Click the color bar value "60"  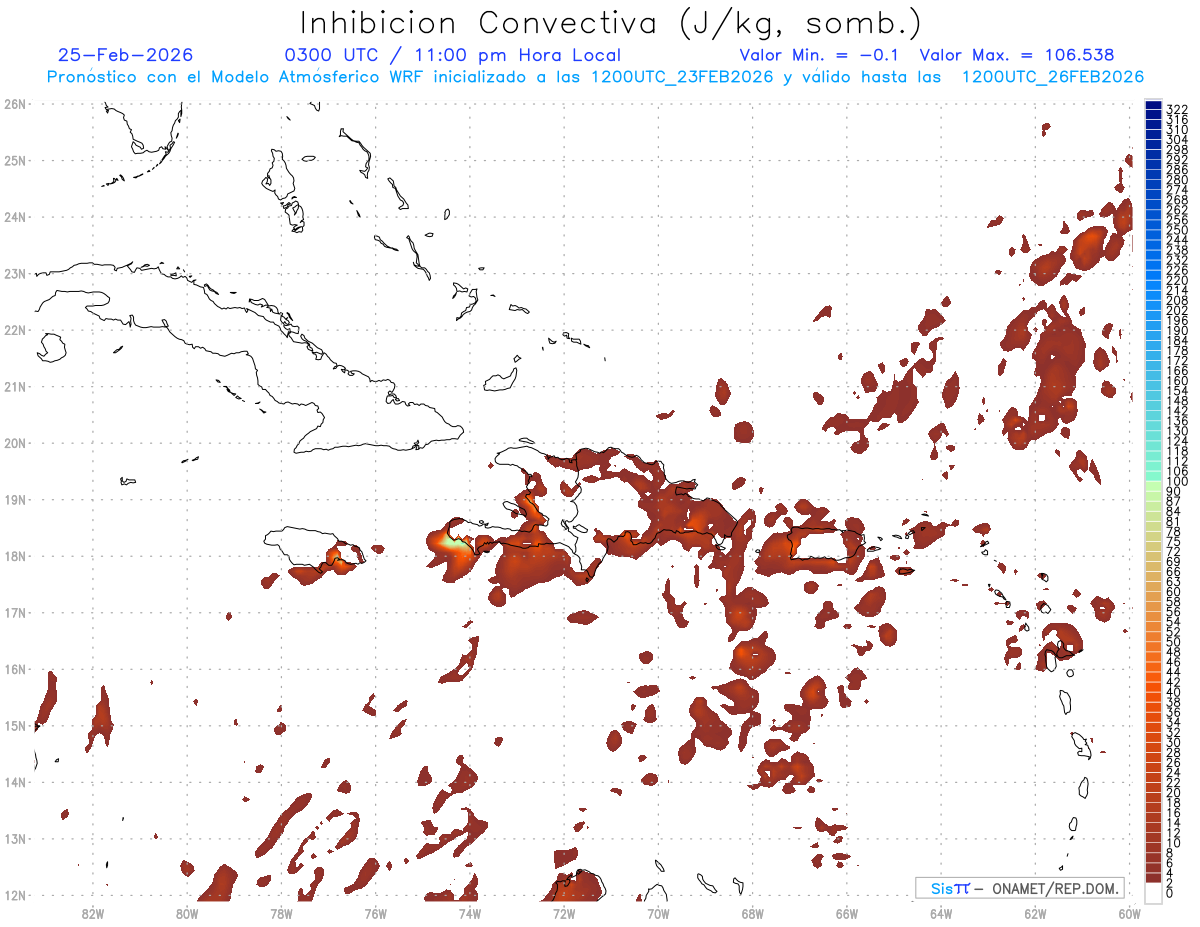click(x=1173, y=591)
